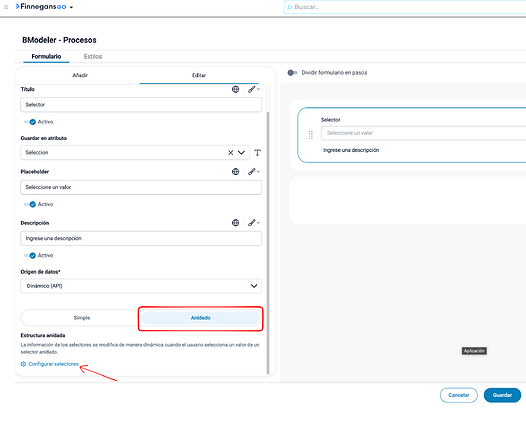Open the Editar tab
Viewport: 526px width, 423px height.
199,75
